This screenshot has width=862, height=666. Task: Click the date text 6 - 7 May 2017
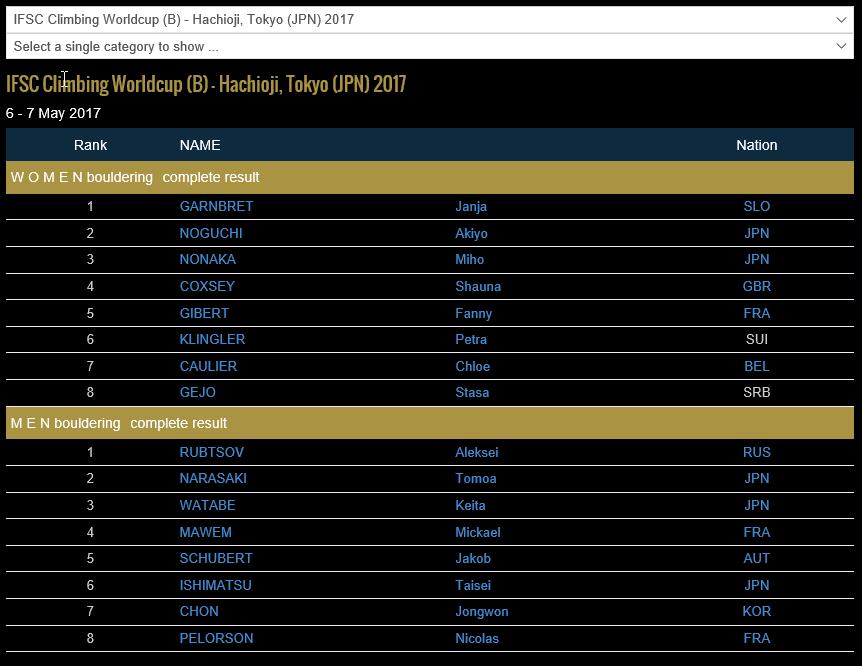[53, 113]
